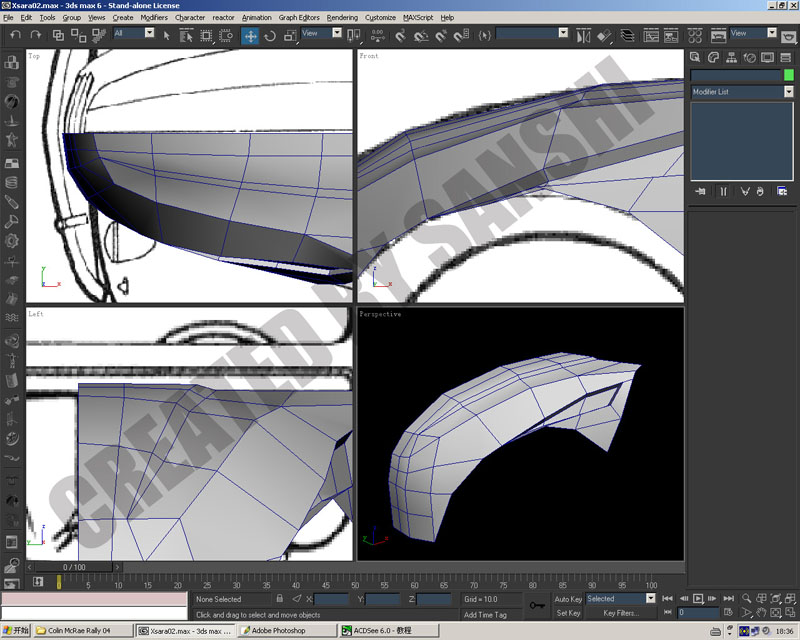Play the animation
Screen dimensions: 800x640
[697, 598]
